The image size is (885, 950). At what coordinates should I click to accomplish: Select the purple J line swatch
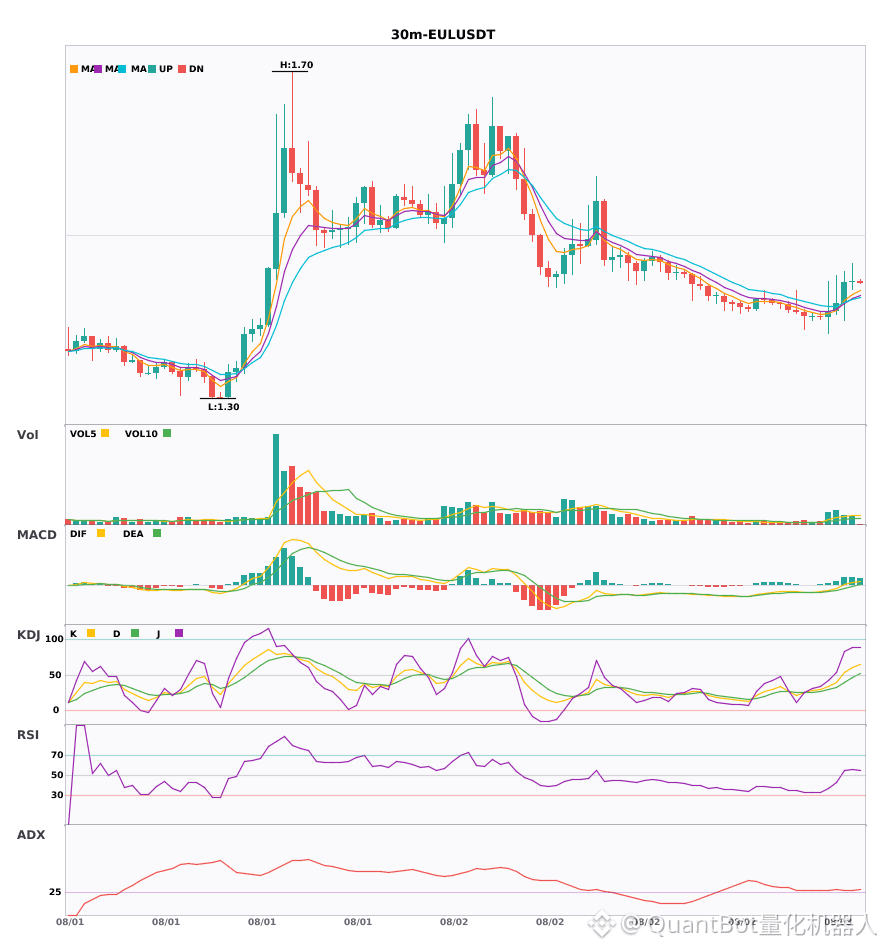[x=179, y=633]
